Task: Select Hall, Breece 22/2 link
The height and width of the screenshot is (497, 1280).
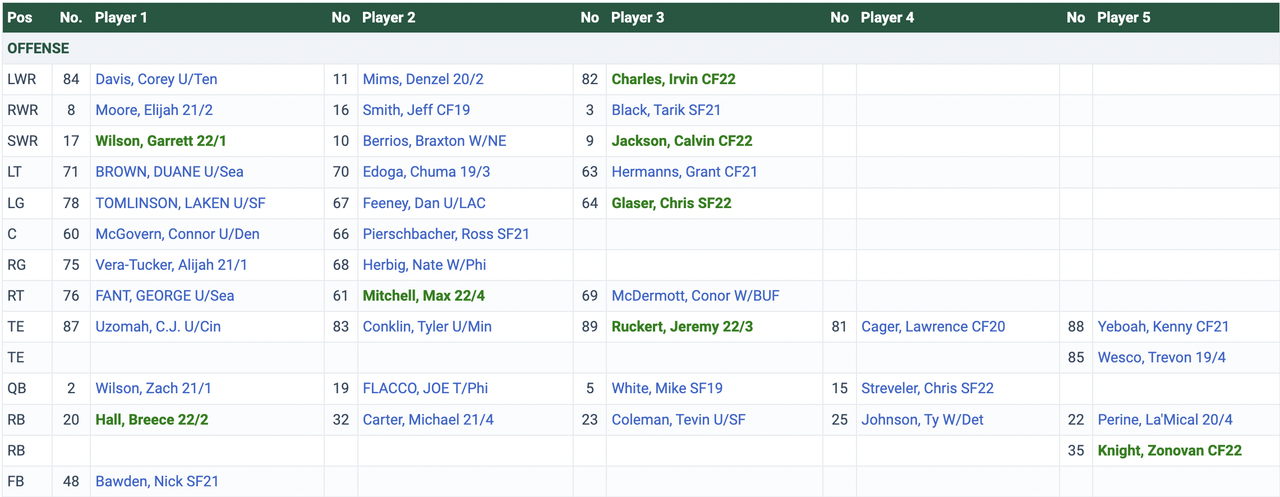Action: [x=152, y=420]
